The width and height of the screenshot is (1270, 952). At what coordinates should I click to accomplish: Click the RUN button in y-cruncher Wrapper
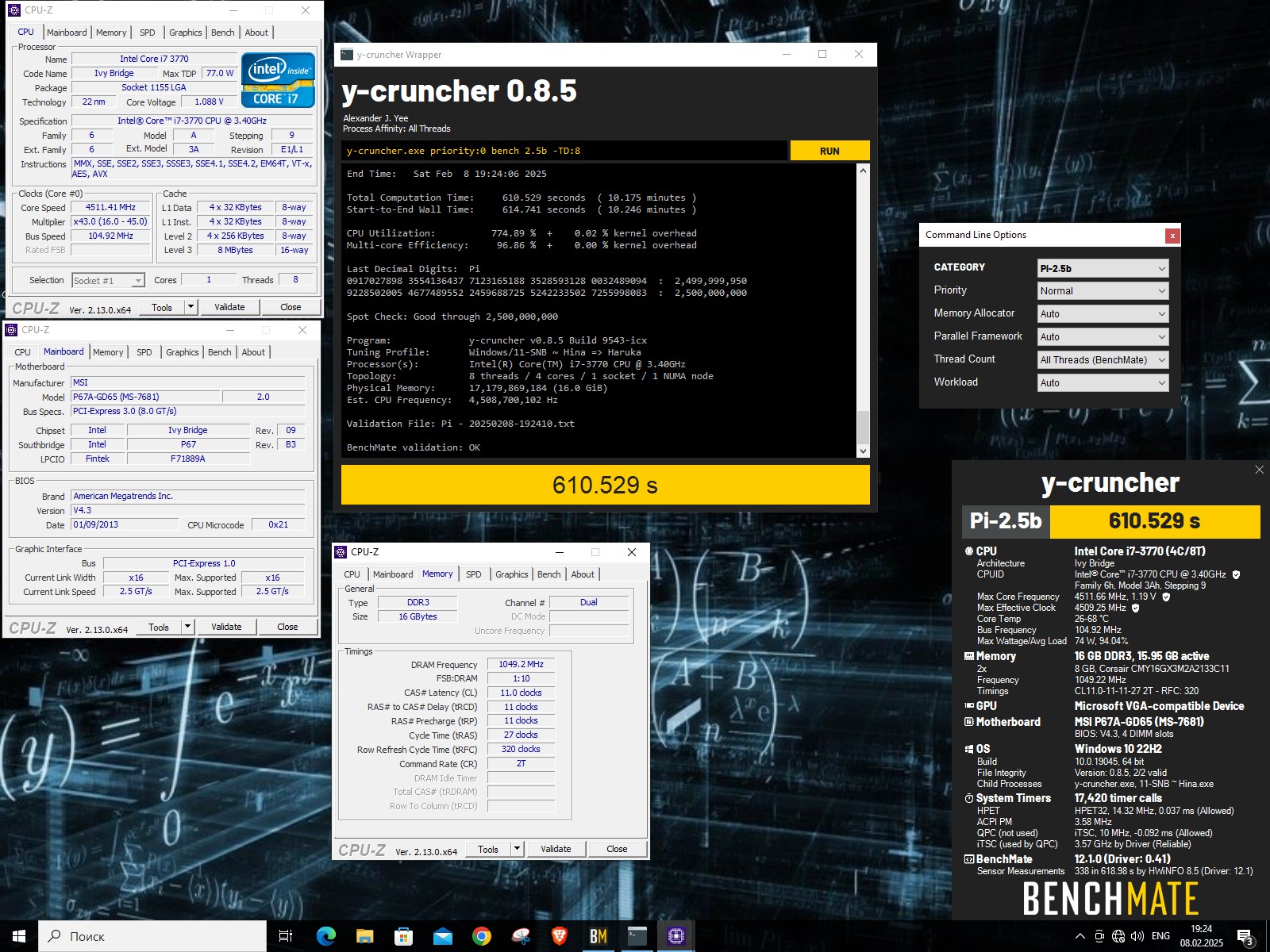click(x=829, y=151)
